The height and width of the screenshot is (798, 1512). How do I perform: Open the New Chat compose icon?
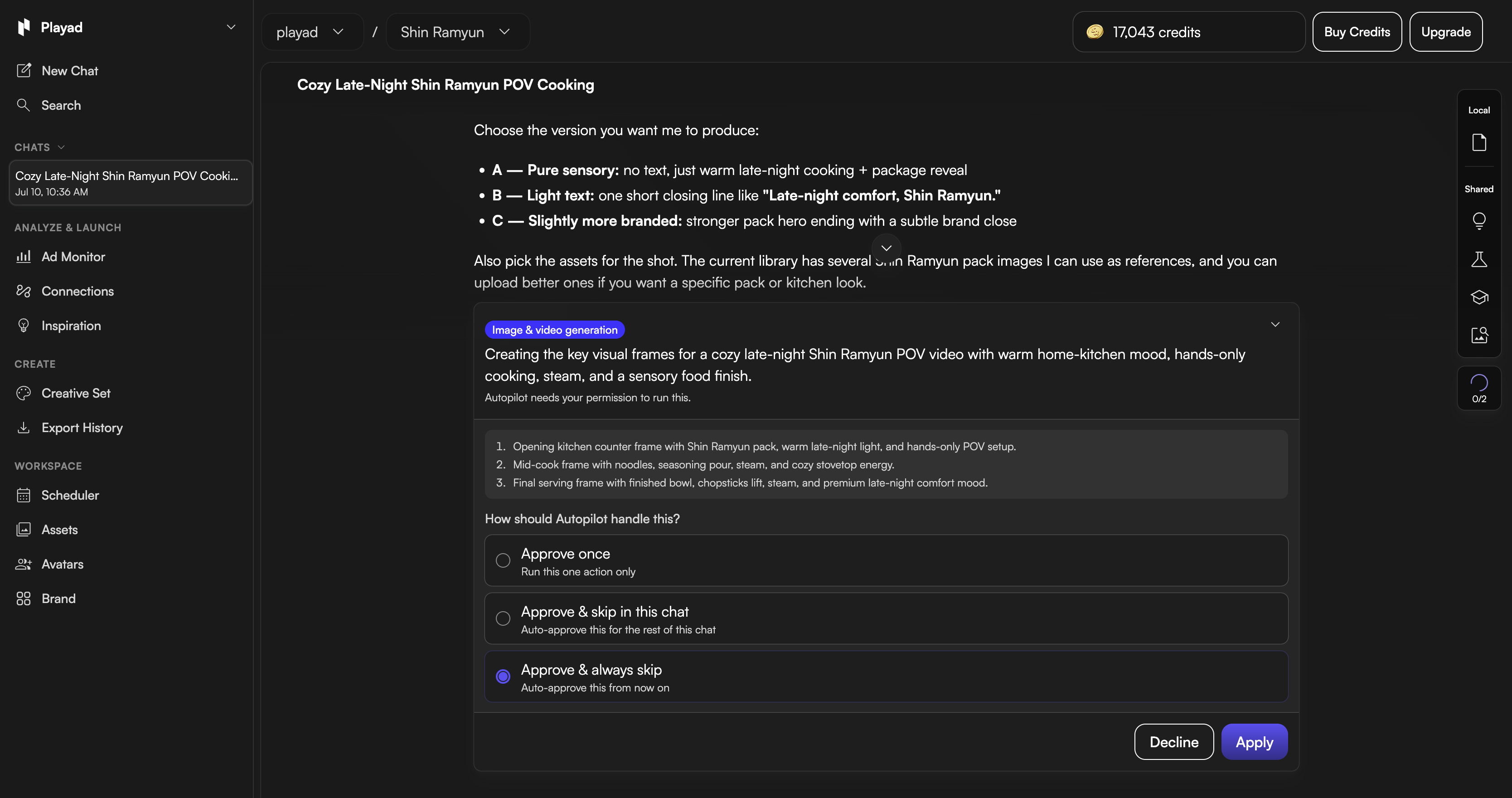pyautogui.click(x=24, y=70)
